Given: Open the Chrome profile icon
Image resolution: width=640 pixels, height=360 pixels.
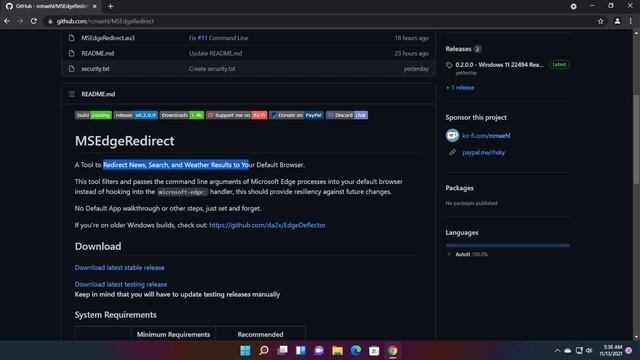Looking at the screenshot, I should [617, 21].
